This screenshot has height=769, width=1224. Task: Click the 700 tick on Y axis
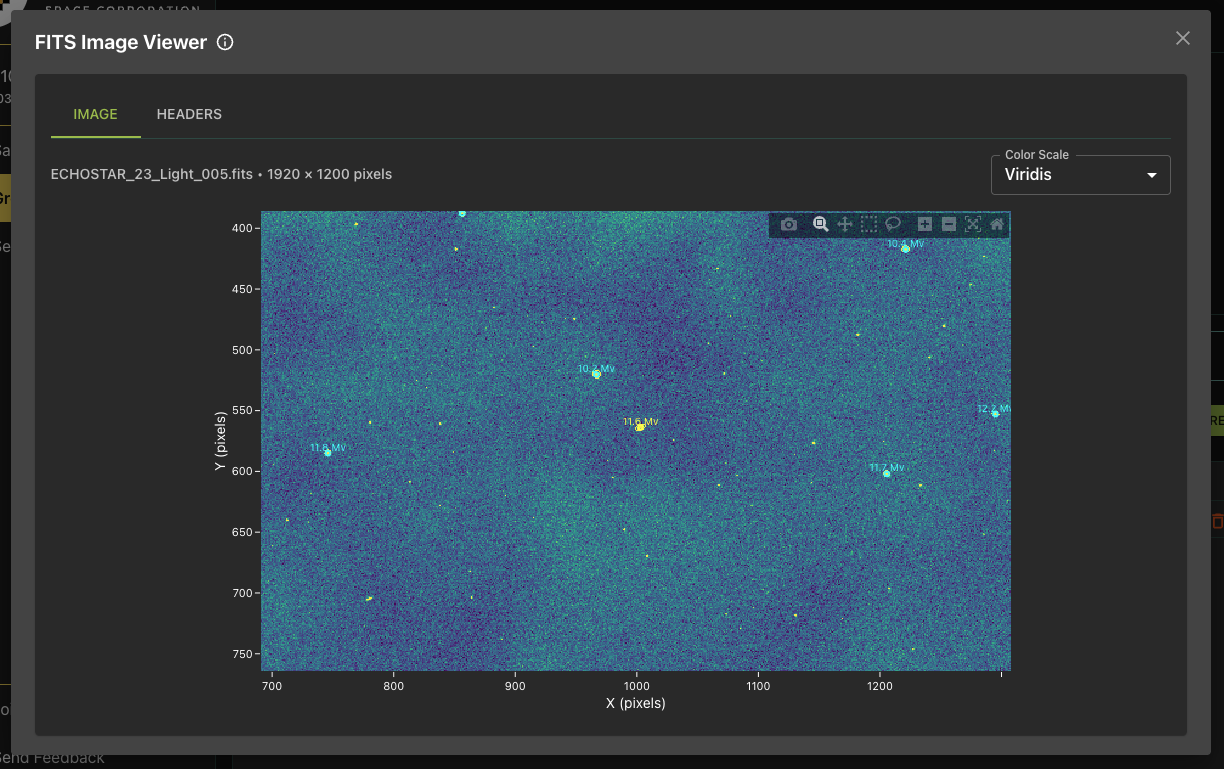243,593
